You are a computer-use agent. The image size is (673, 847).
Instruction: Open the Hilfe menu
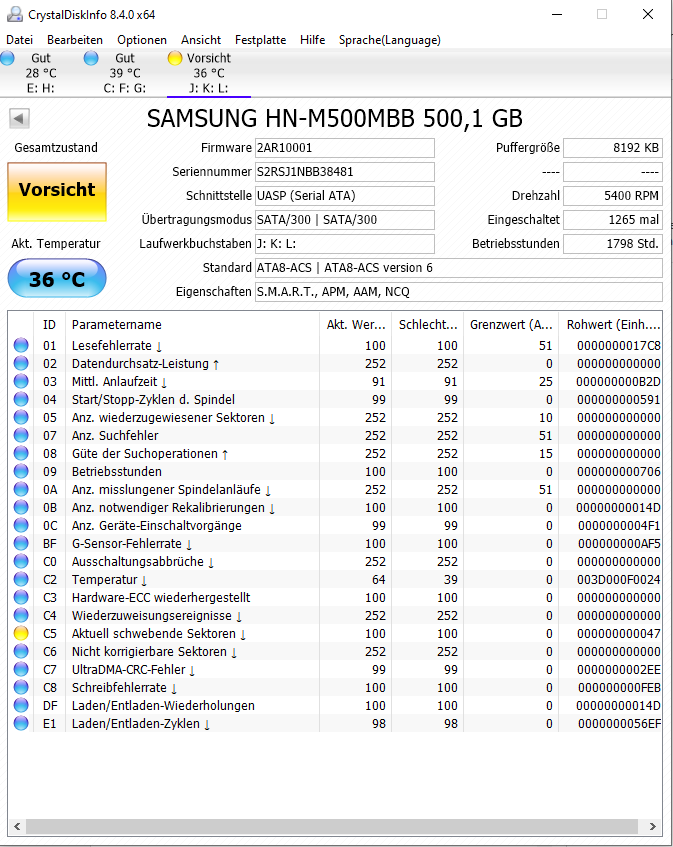point(312,40)
